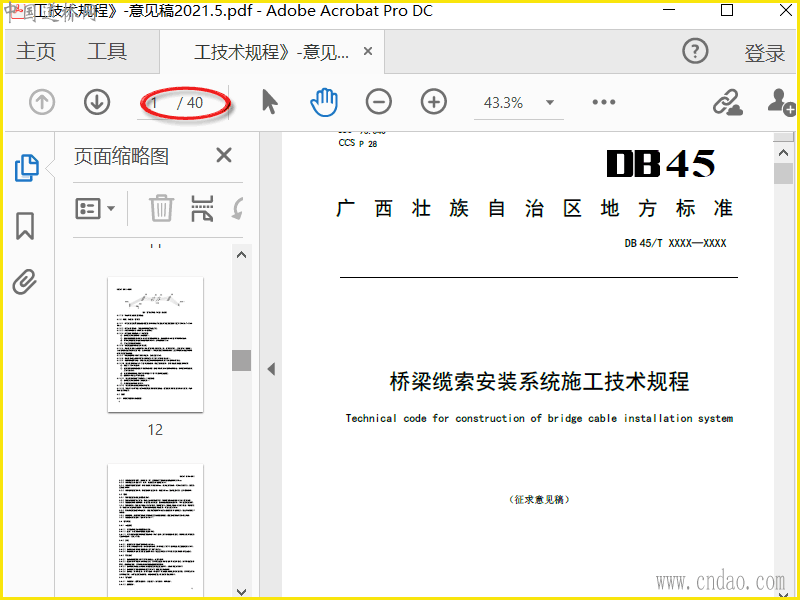Select the page 13 thumbnail below

(155, 530)
